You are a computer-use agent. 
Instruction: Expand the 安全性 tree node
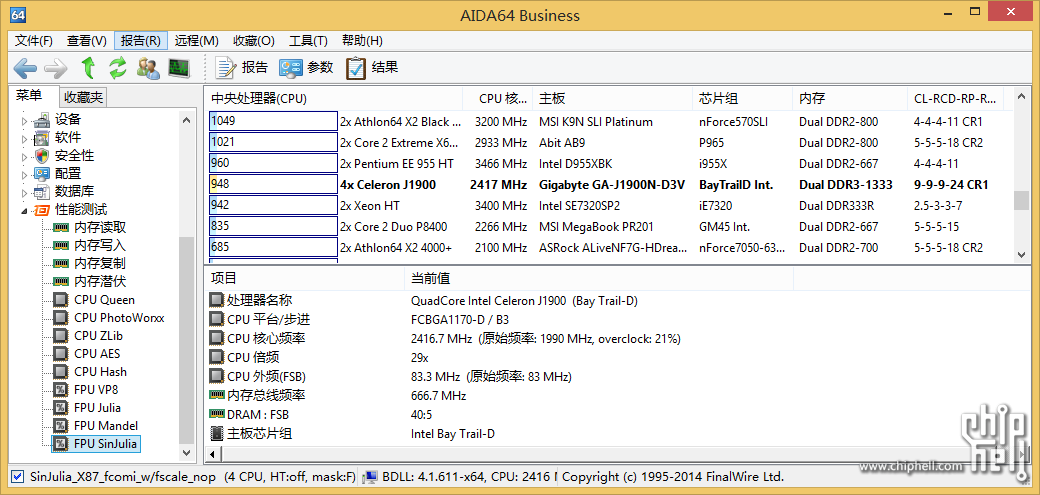pos(25,157)
